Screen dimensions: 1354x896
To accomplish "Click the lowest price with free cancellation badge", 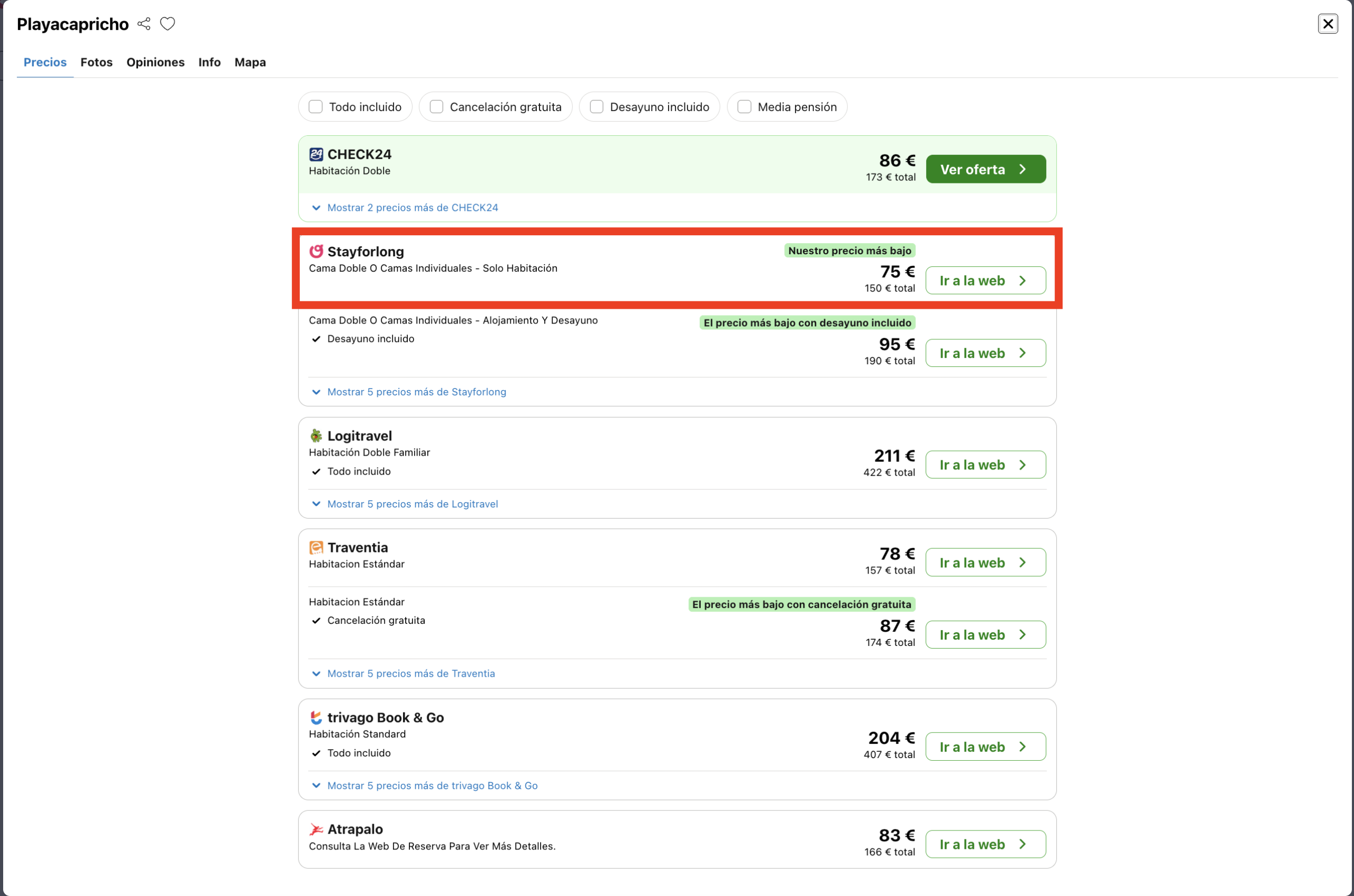I will pos(802,605).
